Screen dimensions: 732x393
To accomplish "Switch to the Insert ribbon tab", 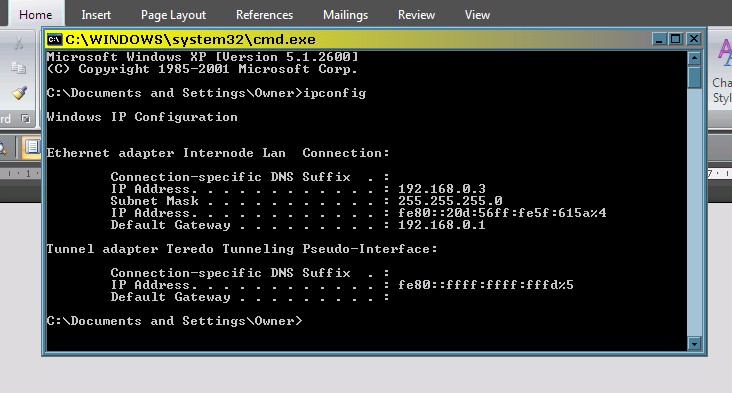I will point(96,15).
